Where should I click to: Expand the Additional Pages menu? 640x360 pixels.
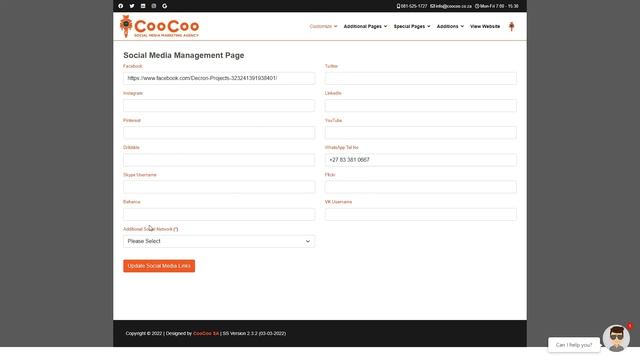[365, 26]
